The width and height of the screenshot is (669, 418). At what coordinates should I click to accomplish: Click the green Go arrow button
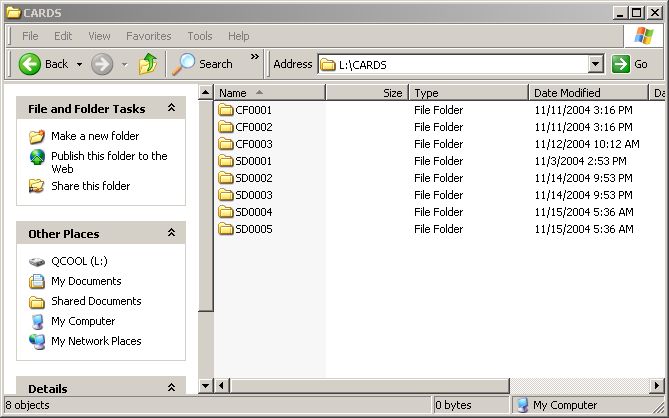pos(621,64)
